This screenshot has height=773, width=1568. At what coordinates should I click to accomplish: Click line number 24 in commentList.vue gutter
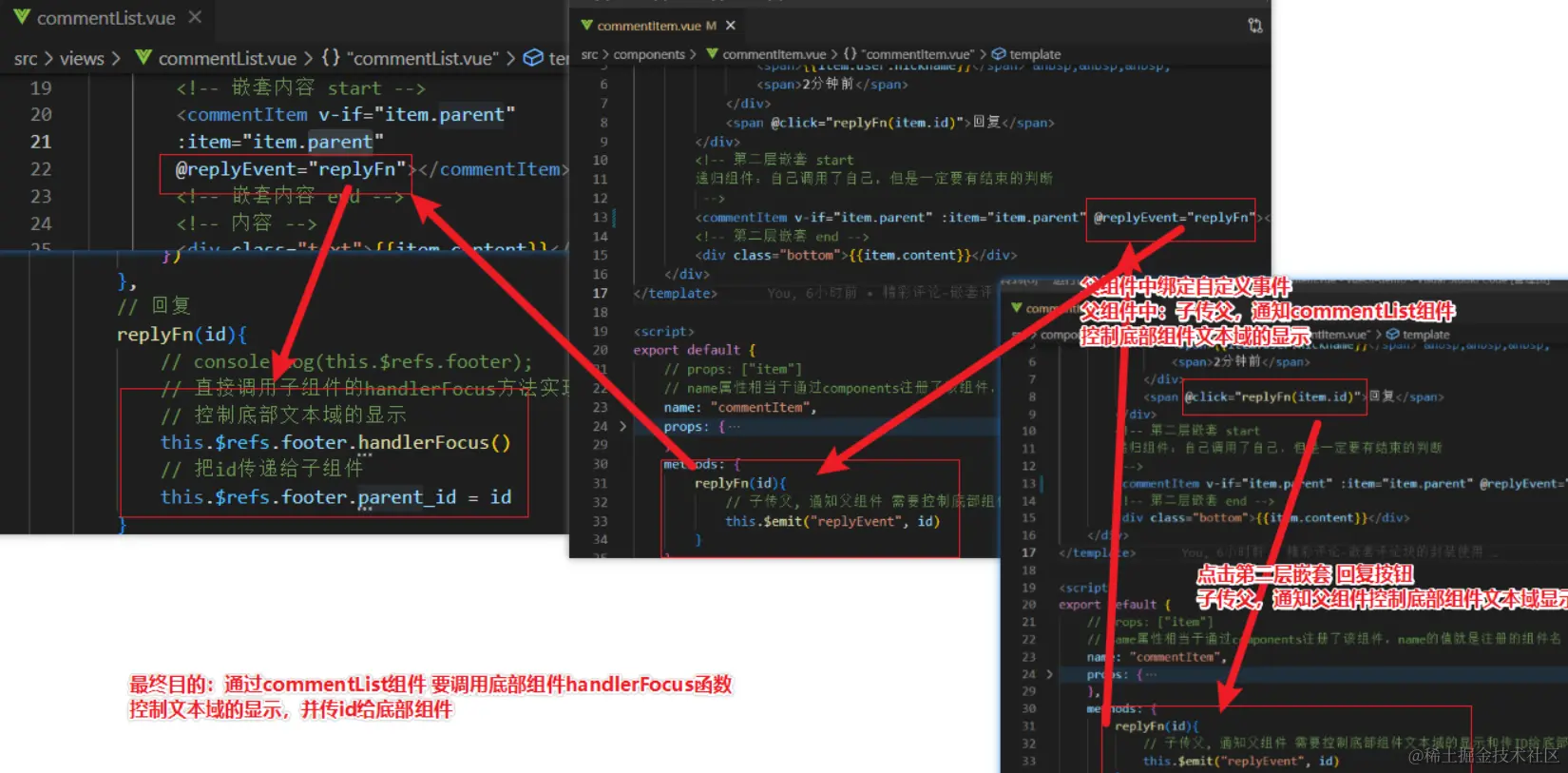(x=41, y=224)
